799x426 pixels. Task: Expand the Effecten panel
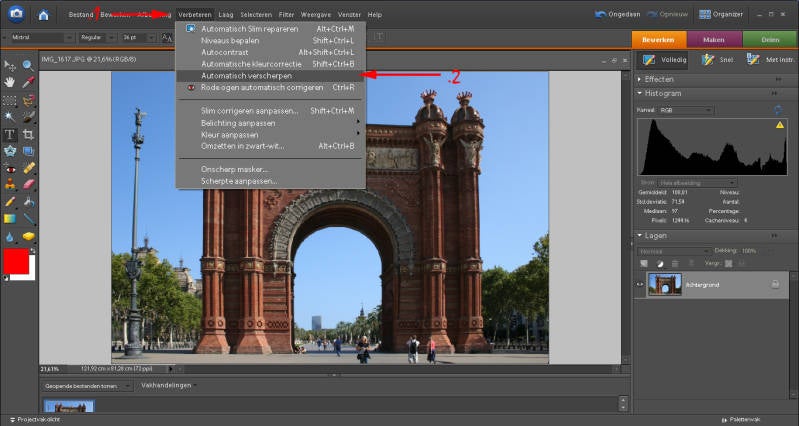(x=640, y=78)
